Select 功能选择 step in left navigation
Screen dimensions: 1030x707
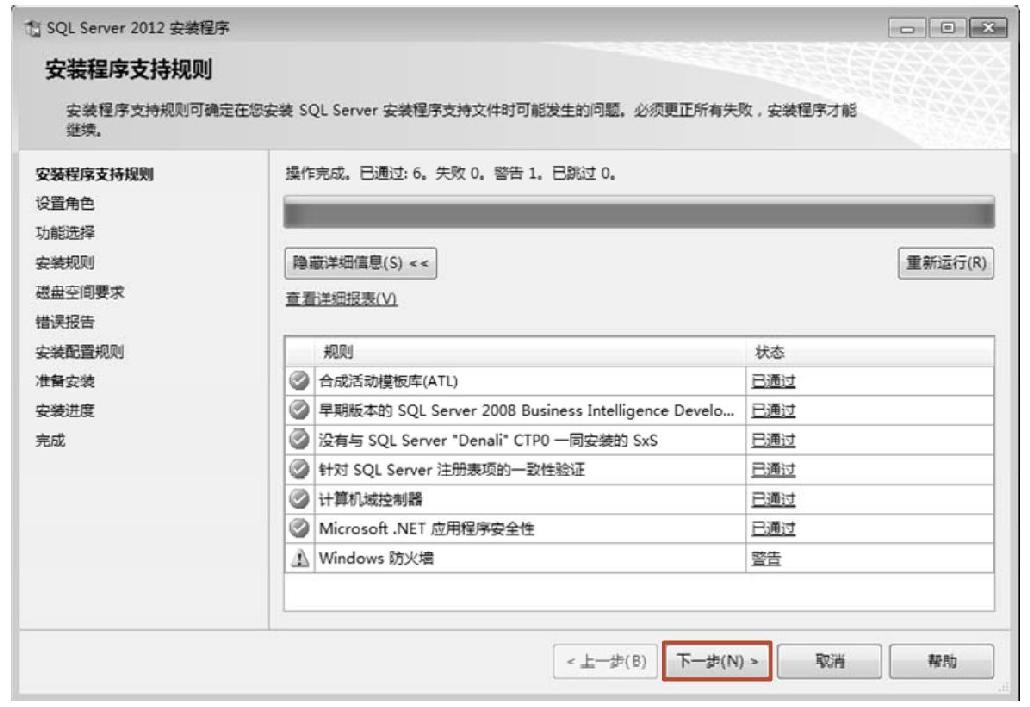65,233
